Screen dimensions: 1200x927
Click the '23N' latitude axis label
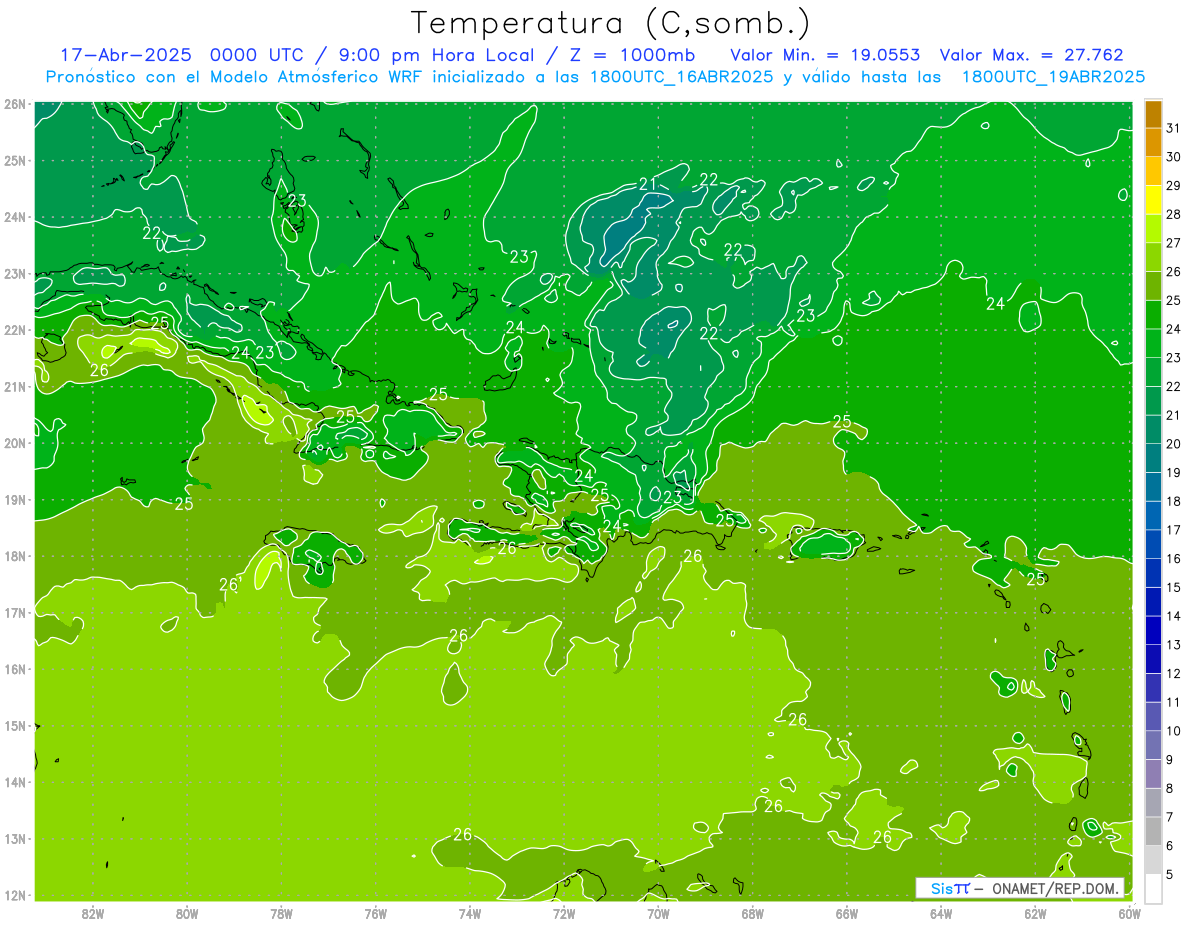click(15, 274)
